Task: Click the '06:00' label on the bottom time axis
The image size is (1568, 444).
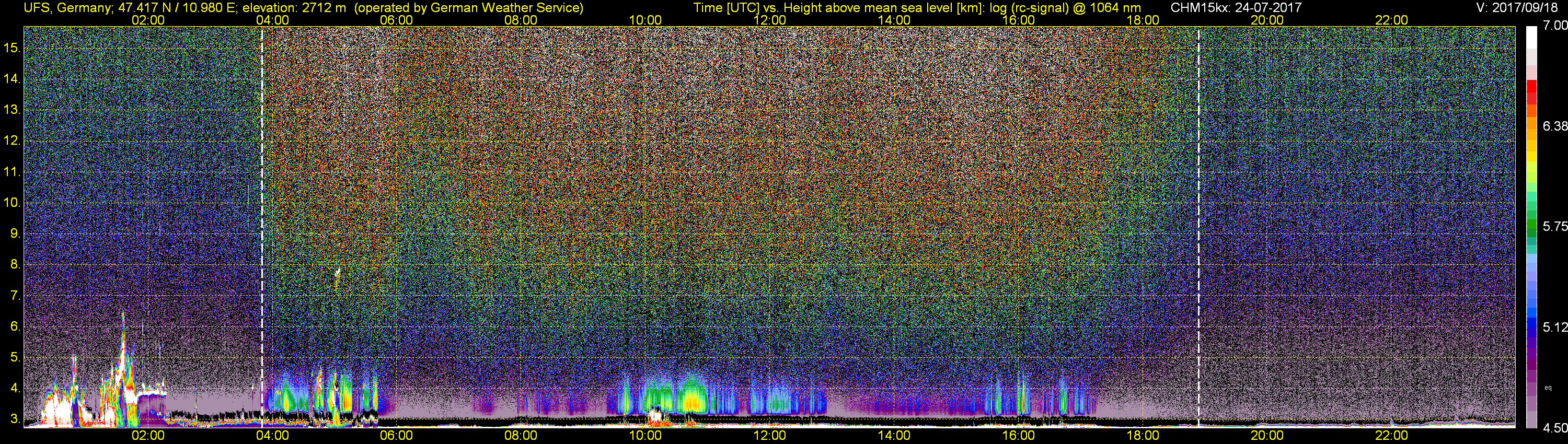Action: [396, 436]
